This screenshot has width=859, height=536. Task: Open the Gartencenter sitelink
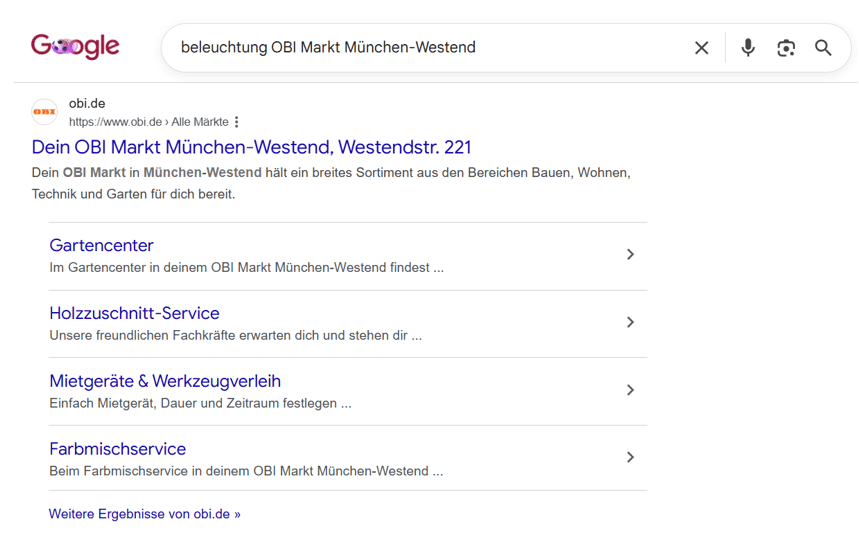pyautogui.click(x=101, y=245)
